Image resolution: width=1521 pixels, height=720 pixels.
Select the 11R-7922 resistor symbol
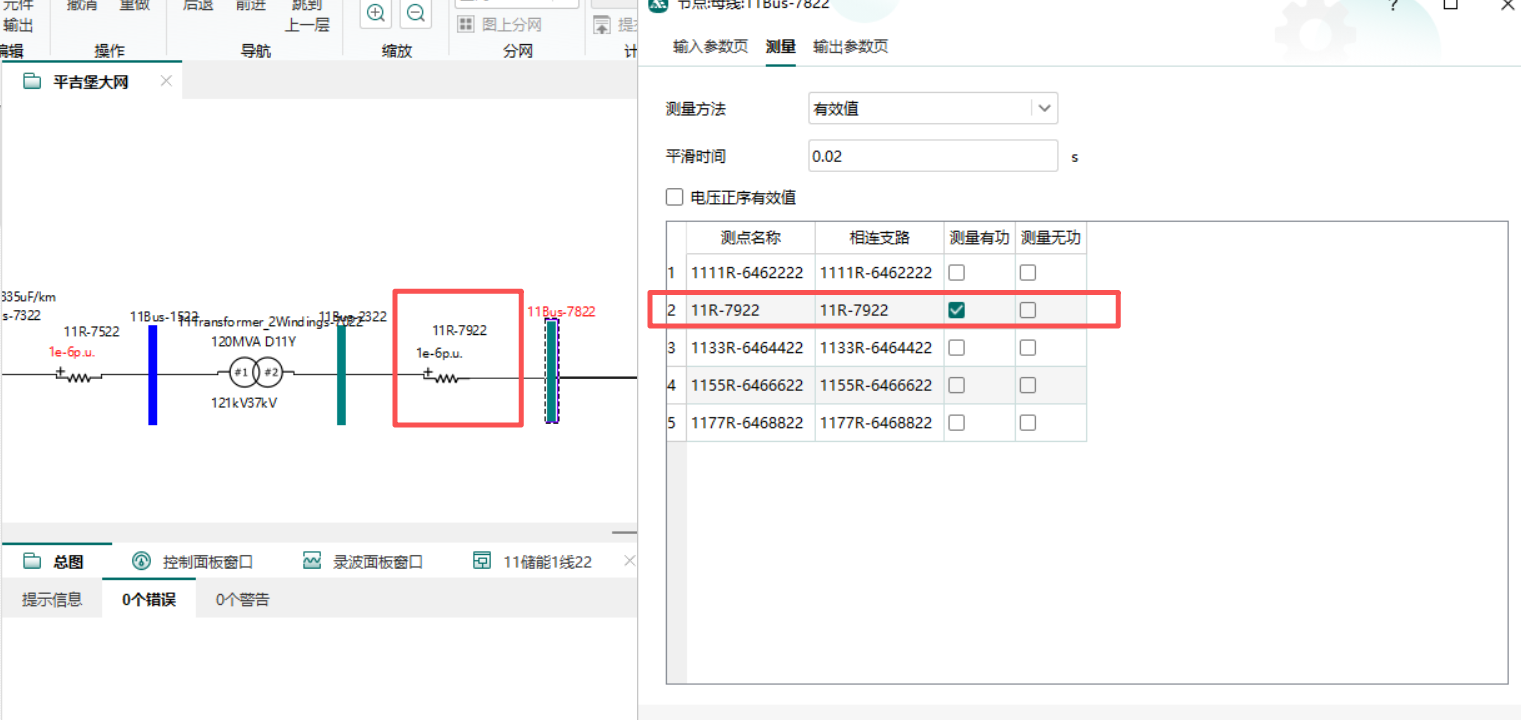click(x=445, y=377)
